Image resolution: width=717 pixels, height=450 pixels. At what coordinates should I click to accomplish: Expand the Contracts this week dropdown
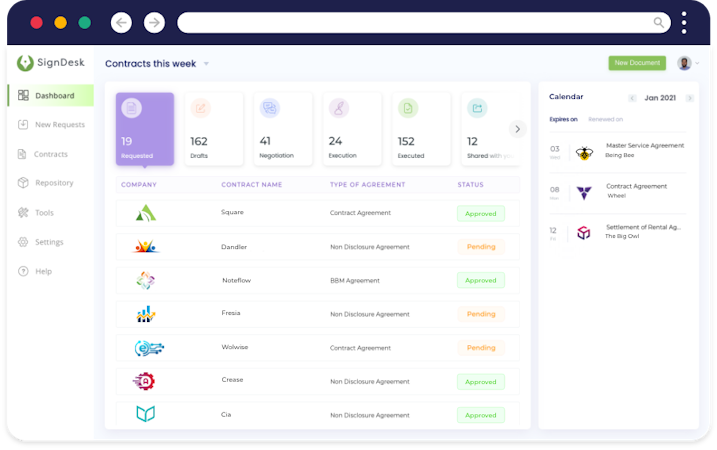(206, 64)
